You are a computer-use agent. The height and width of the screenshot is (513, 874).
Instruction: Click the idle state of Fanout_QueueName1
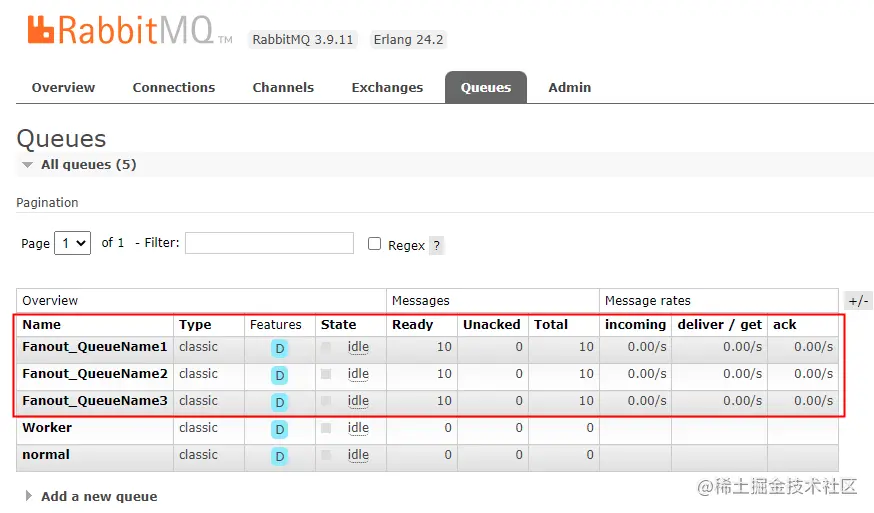pos(358,347)
